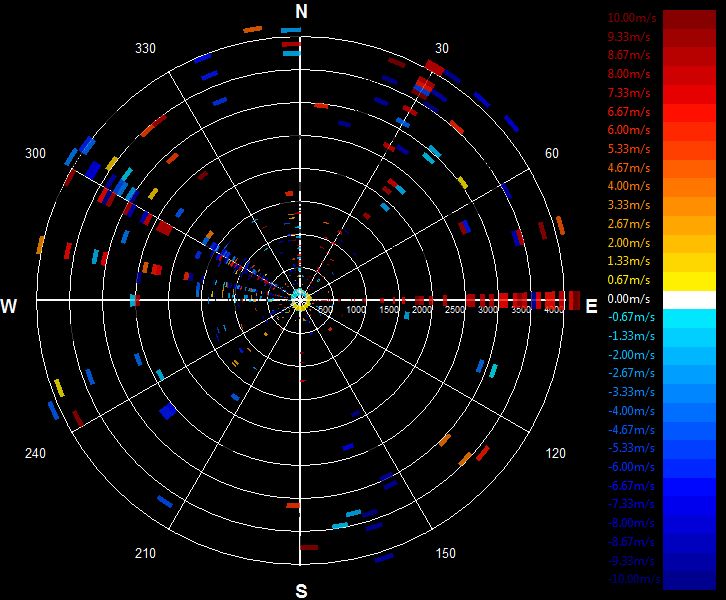Click the 6.00m/s positive legend label
Viewport: 726px width, 600px height.
629,130
